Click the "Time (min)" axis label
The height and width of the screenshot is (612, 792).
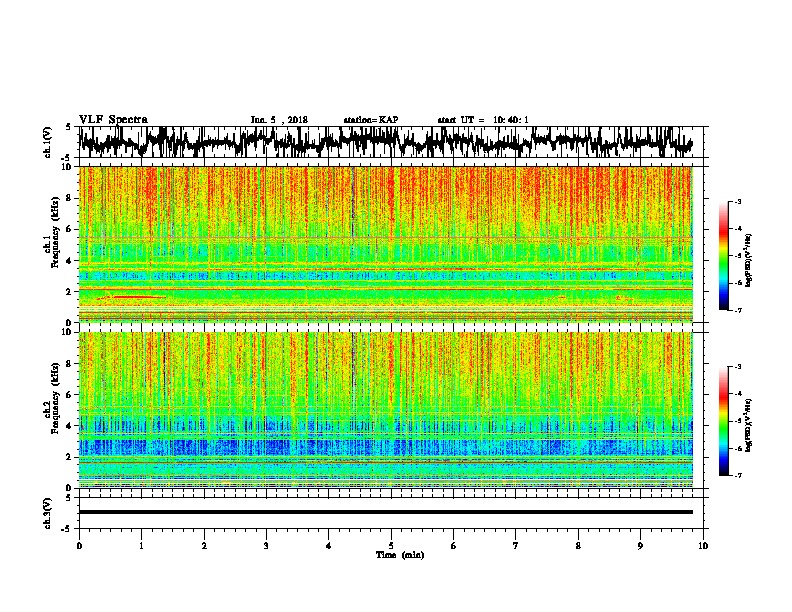400,555
